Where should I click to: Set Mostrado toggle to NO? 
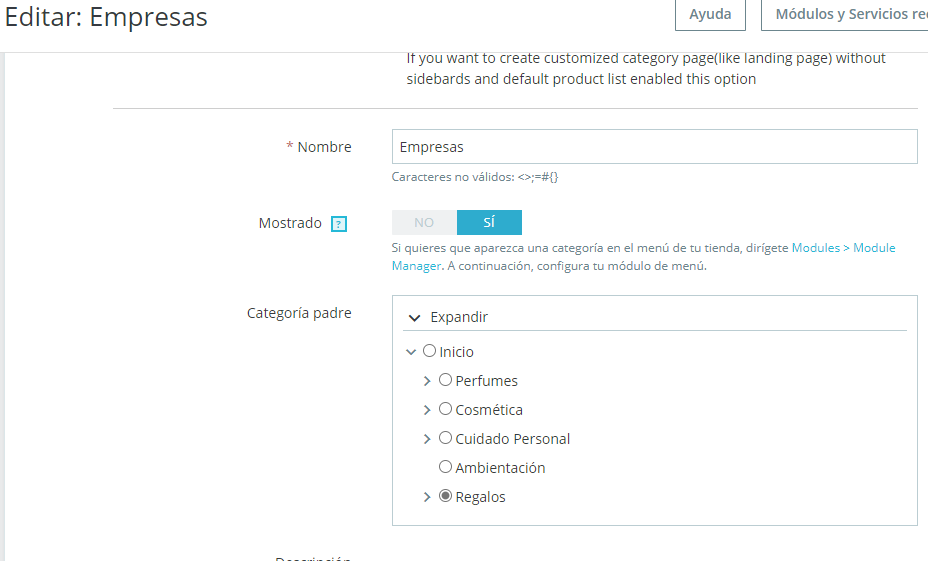[424, 223]
